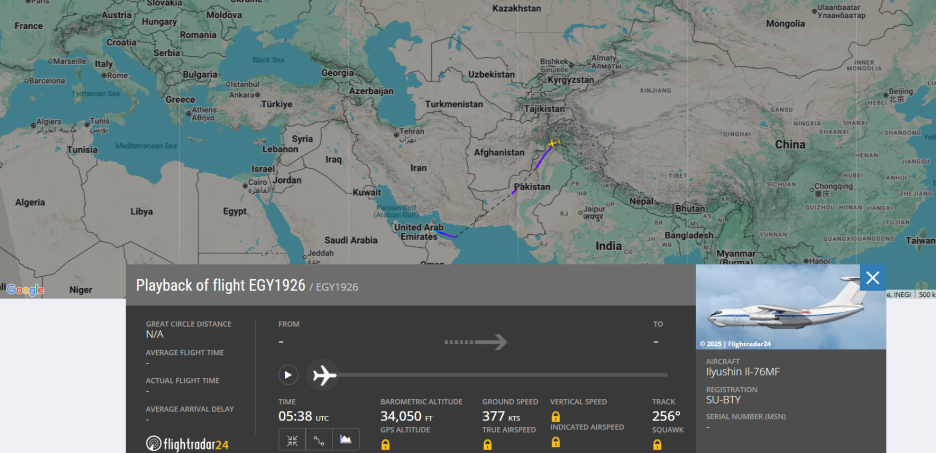936x453 pixels.
Task: Click the locked vertical speed icon
Action: click(555, 417)
